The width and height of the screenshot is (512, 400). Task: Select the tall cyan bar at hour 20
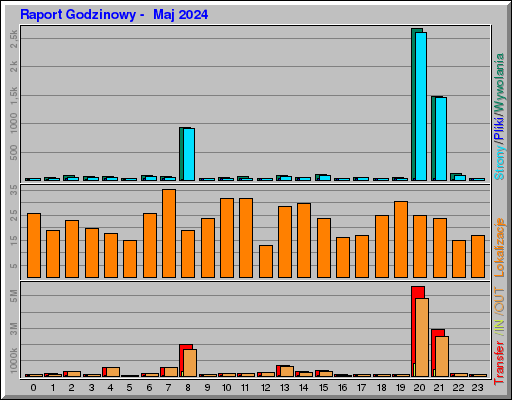click(421, 106)
